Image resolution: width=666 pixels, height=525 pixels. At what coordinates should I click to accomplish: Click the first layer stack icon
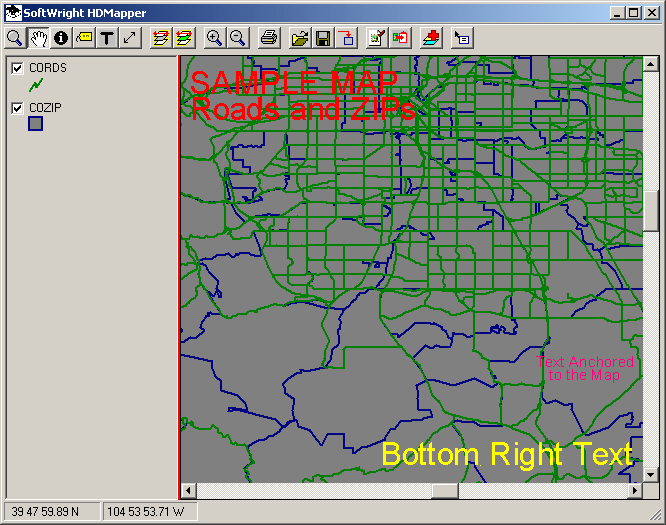pos(161,38)
